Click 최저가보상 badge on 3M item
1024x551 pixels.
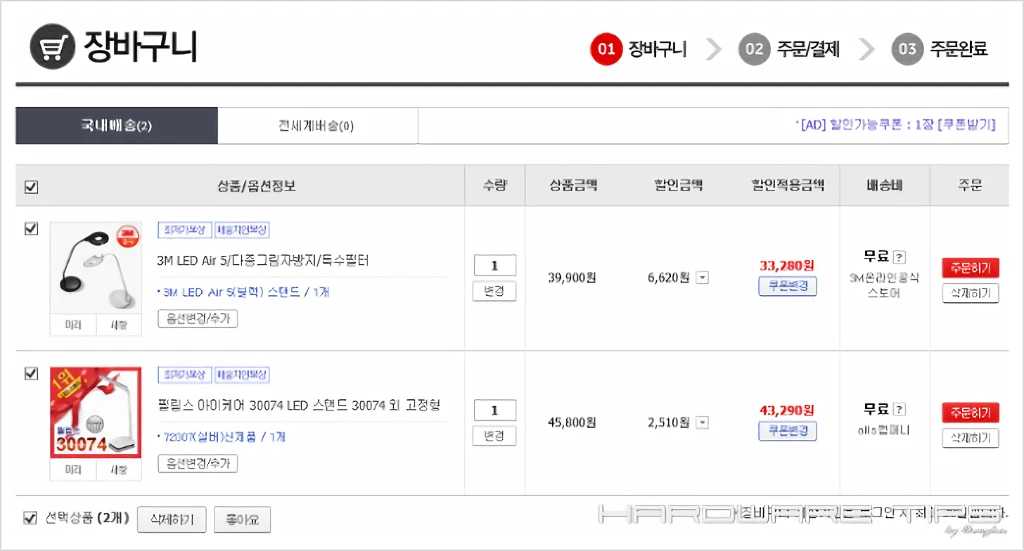point(184,230)
